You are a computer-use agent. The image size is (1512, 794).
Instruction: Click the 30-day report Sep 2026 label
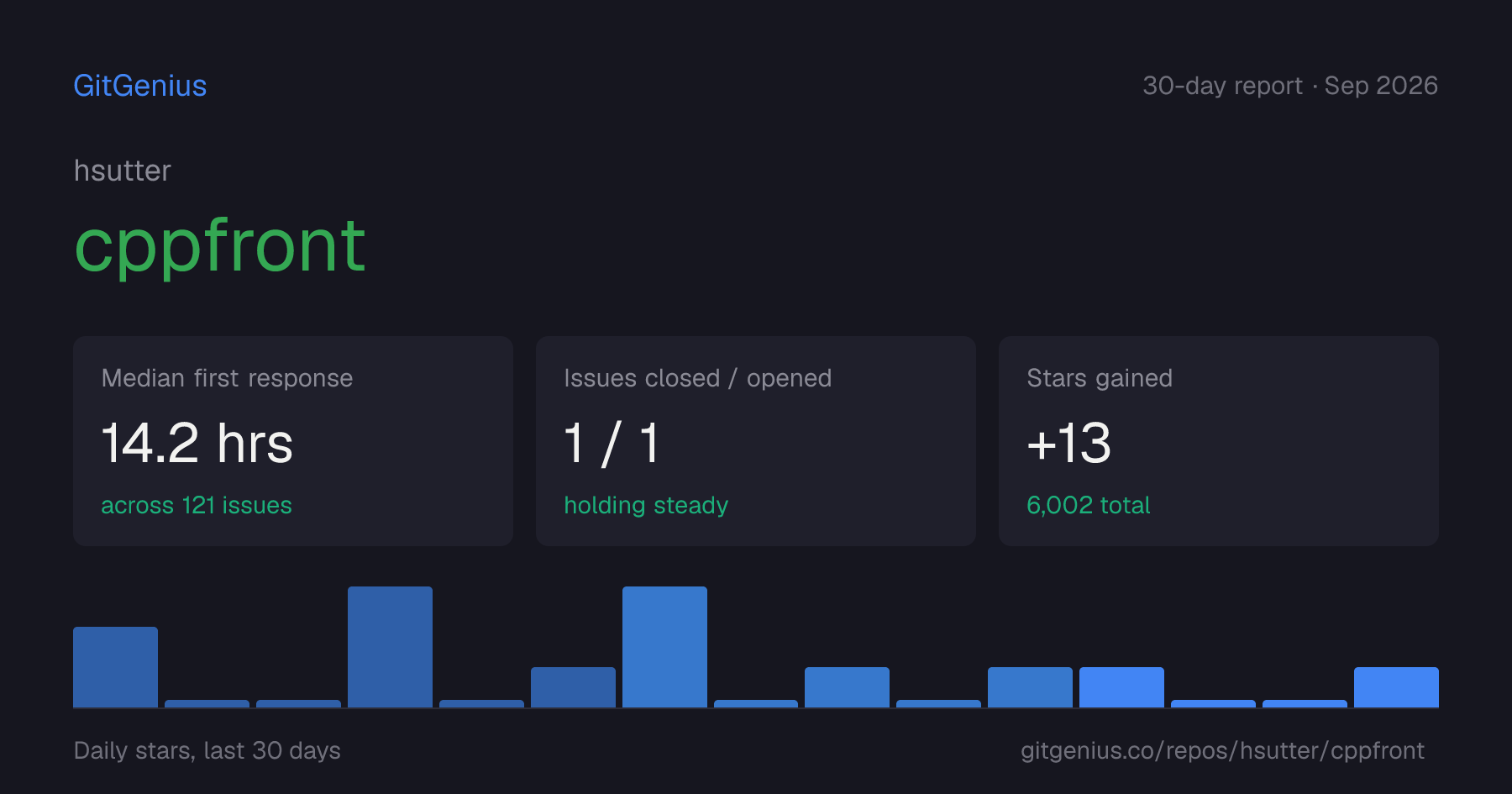point(1290,86)
